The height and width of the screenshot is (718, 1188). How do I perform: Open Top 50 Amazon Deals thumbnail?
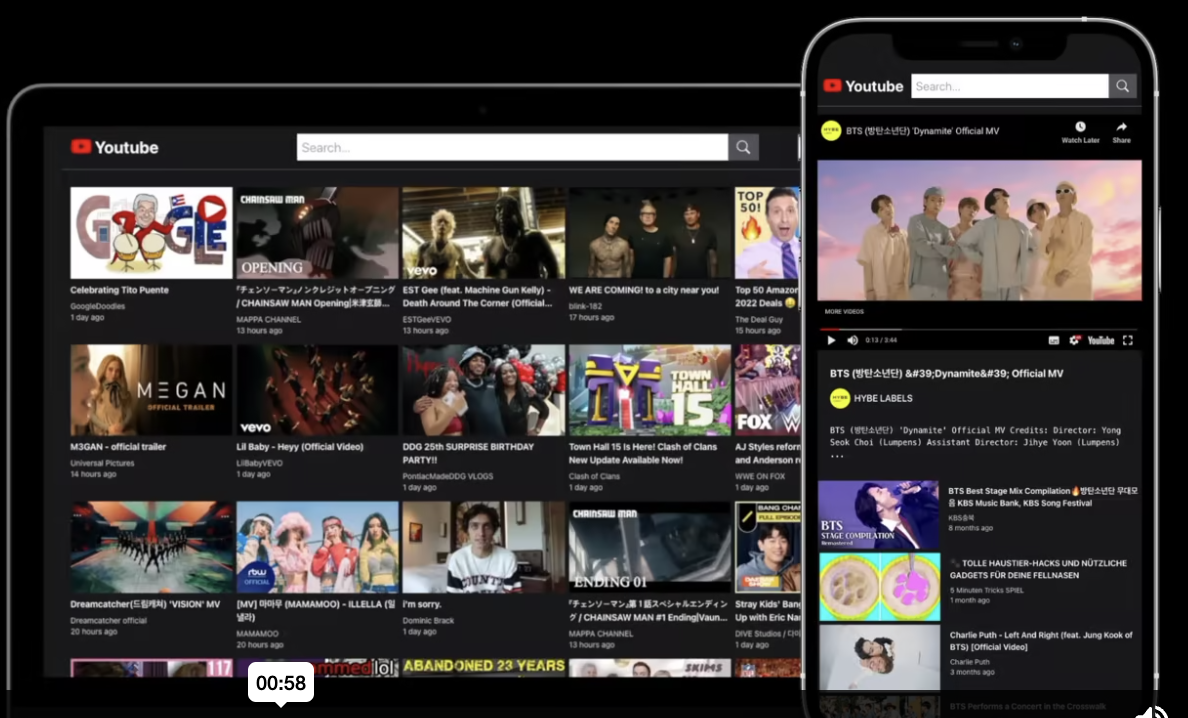[x=768, y=233]
